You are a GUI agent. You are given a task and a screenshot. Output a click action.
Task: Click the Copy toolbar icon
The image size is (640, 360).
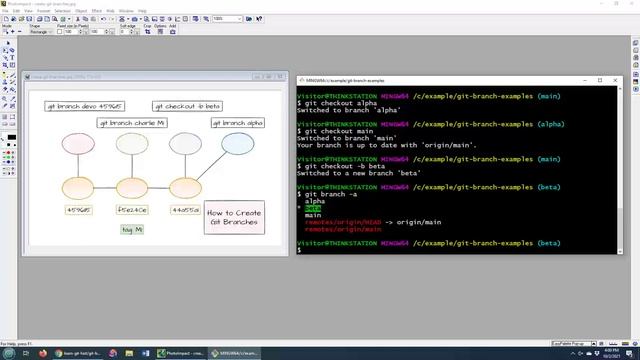point(85,19)
